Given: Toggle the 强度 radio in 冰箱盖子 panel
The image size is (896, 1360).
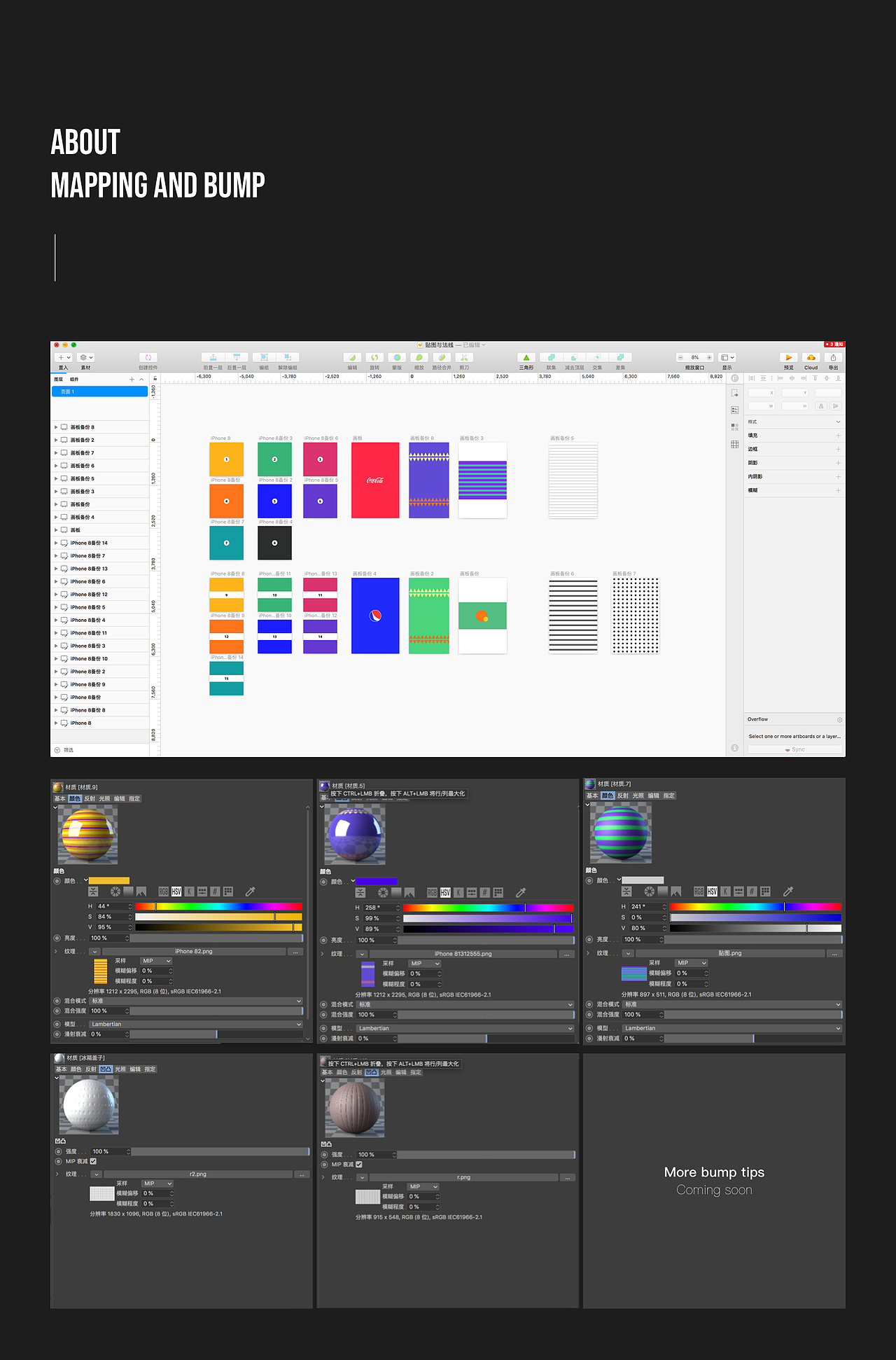Looking at the screenshot, I should coord(59,1151).
